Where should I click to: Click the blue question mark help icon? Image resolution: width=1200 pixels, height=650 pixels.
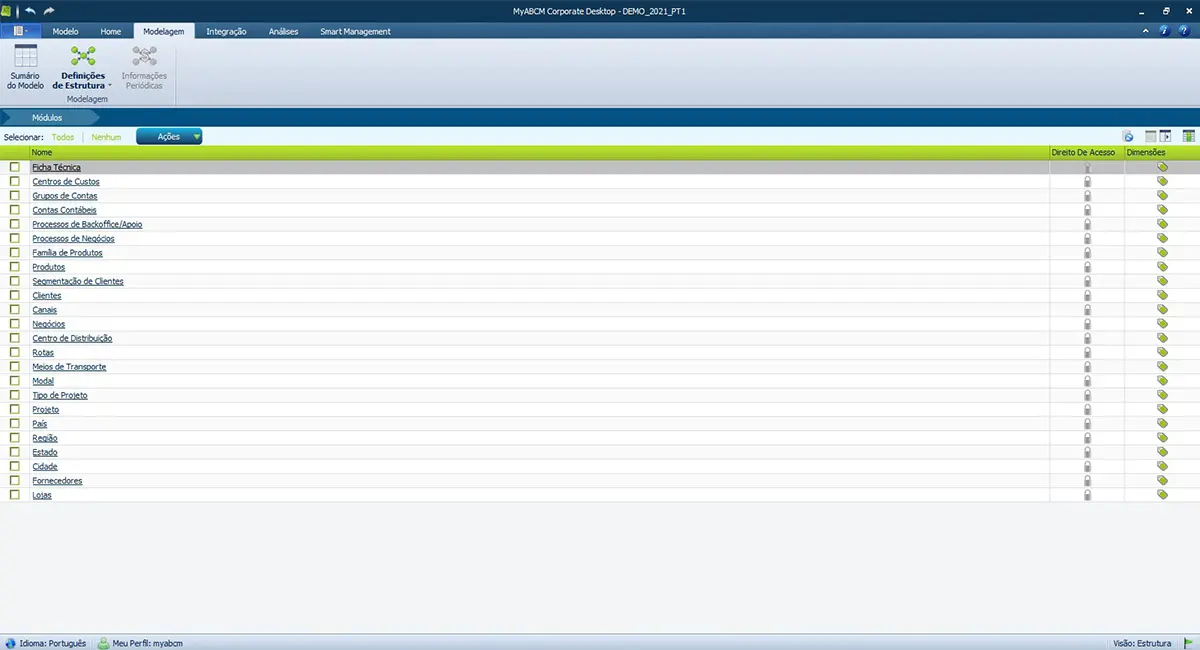1164,31
